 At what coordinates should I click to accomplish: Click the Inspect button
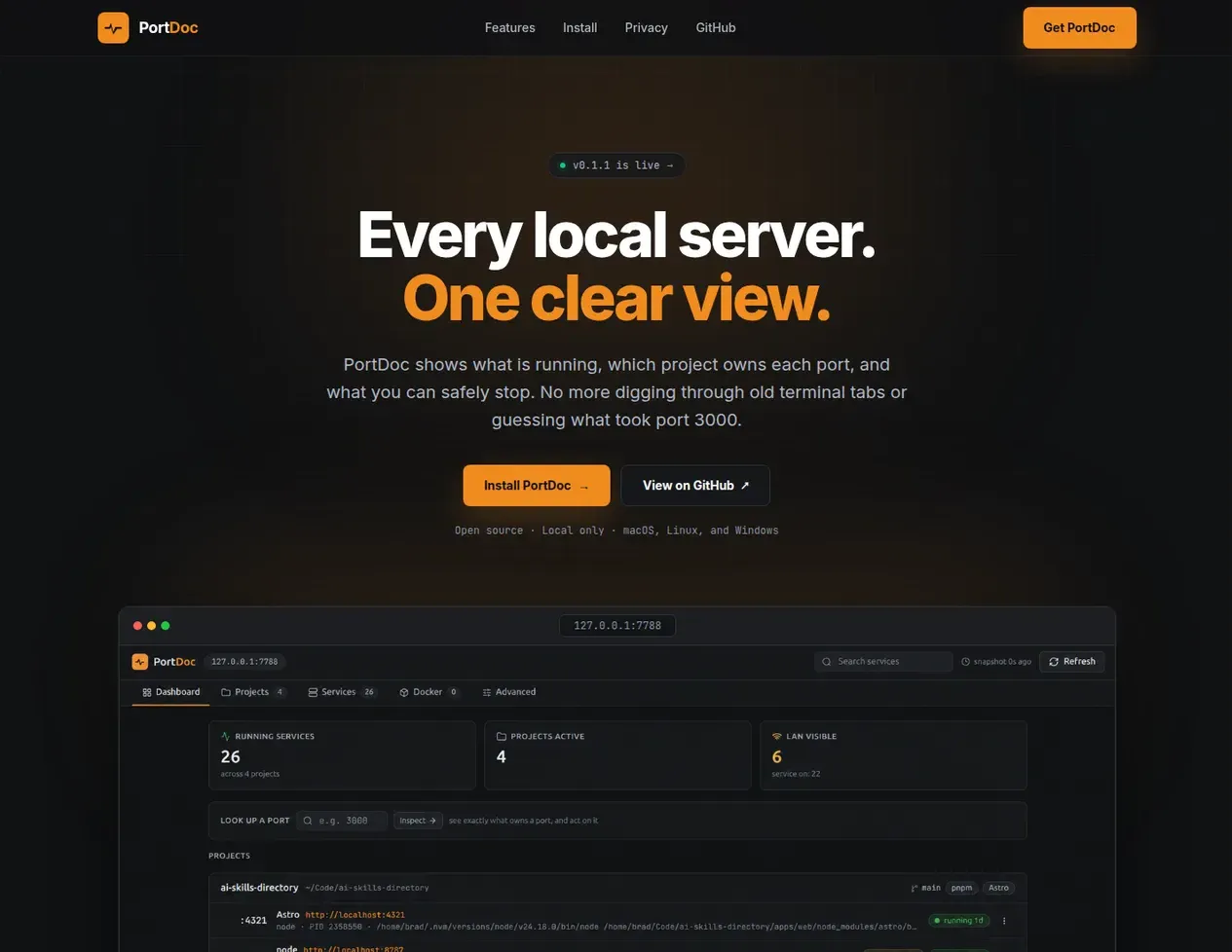point(418,821)
